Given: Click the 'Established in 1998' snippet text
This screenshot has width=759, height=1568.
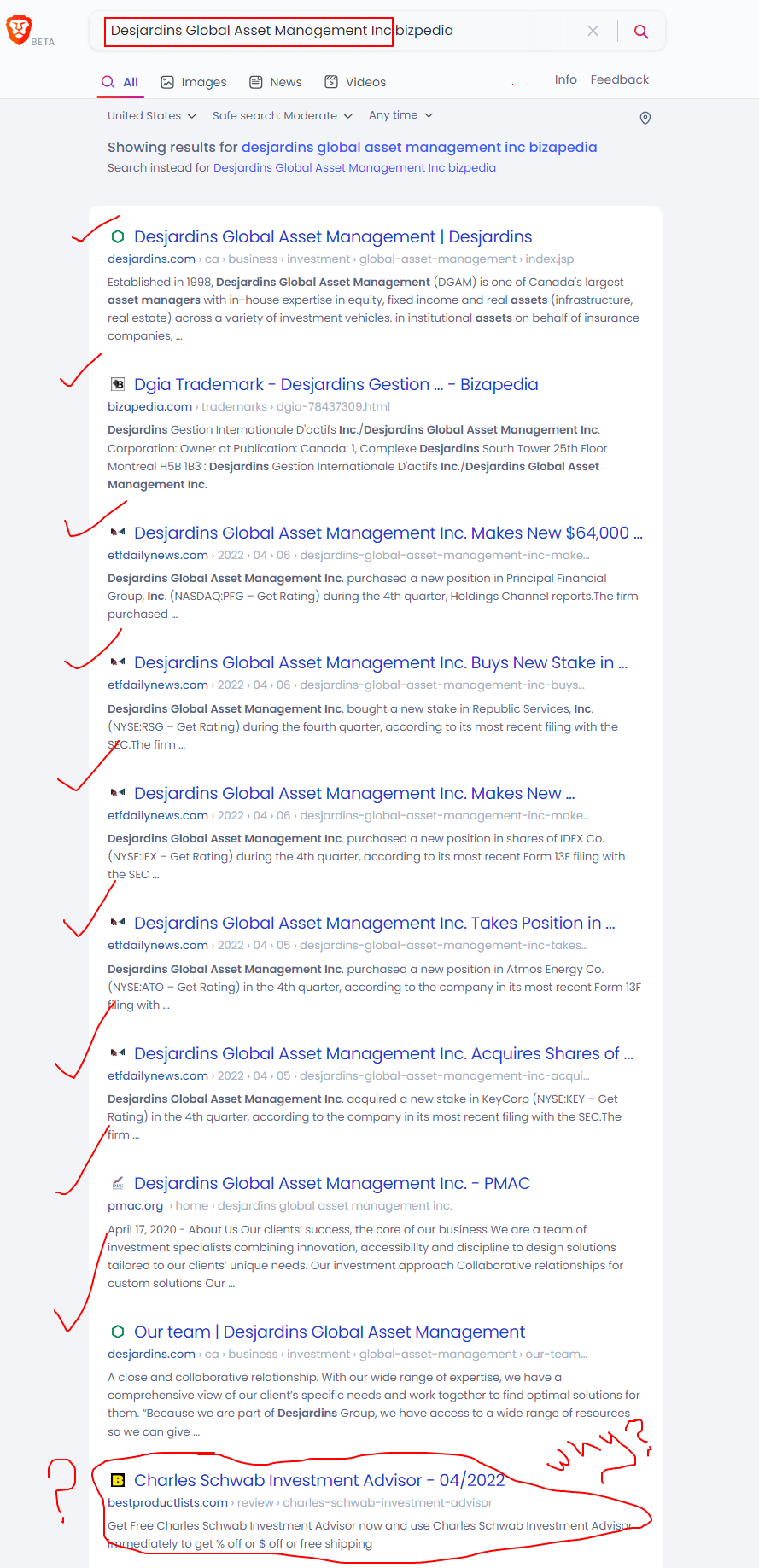Looking at the screenshot, I should [x=373, y=309].
